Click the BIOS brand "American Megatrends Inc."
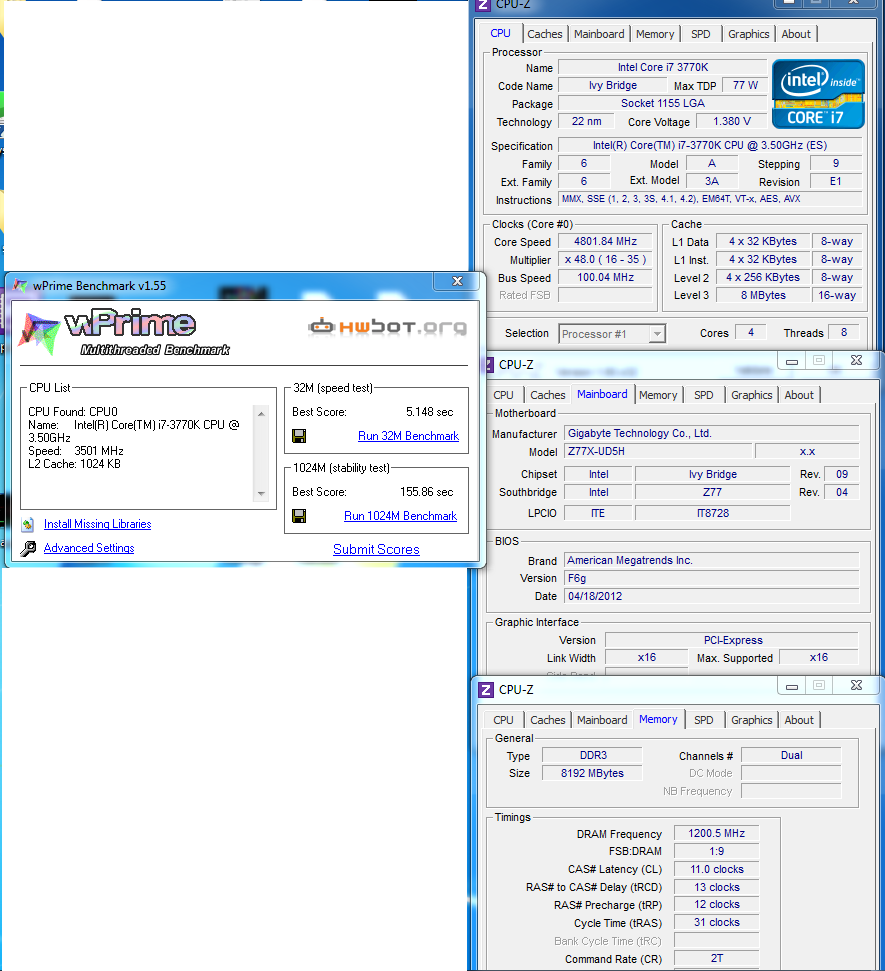The height and width of the screenshot is (971, 885). point(712,560)
